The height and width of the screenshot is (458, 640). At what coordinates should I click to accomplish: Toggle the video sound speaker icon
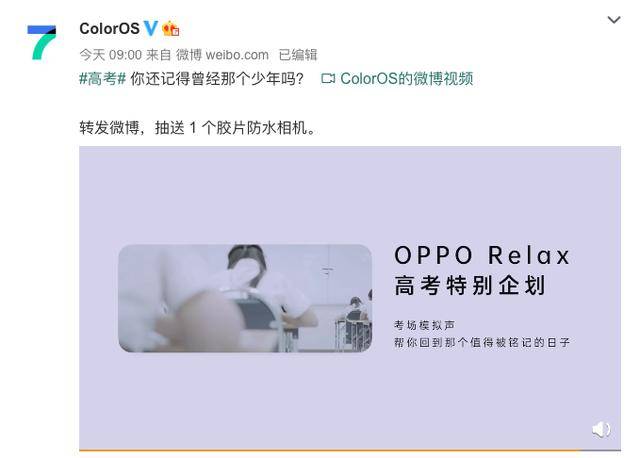click(x=601, y=429)
